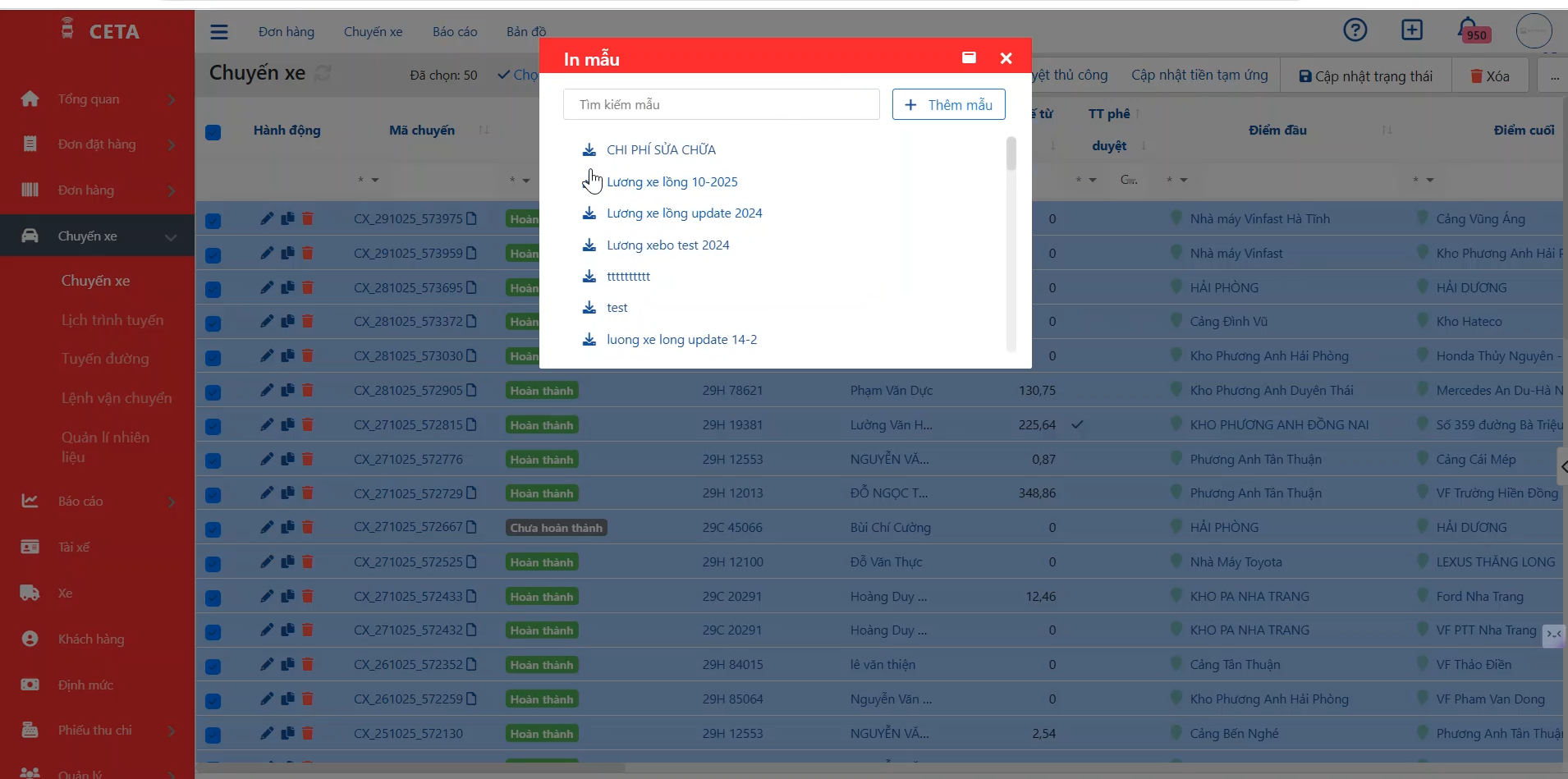
Task: Toggle checkbox for trip CX_261025_572352
Action: tap(213, 667)
